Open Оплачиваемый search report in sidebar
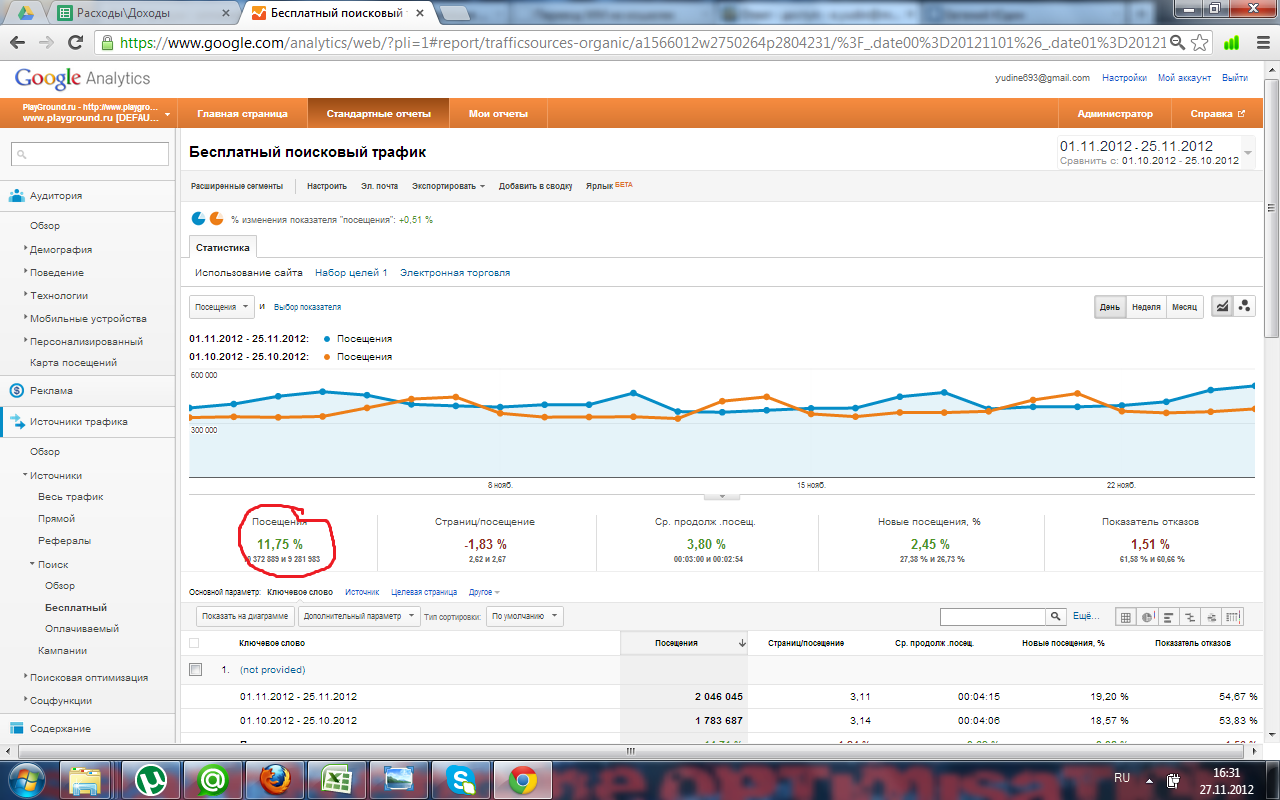 [82, 629]
